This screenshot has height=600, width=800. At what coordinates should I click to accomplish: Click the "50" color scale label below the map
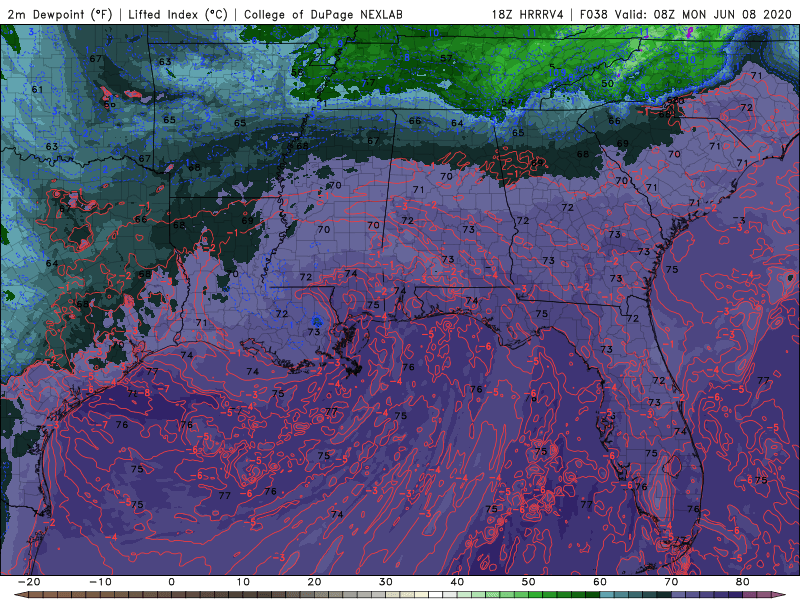pos(529,582)
